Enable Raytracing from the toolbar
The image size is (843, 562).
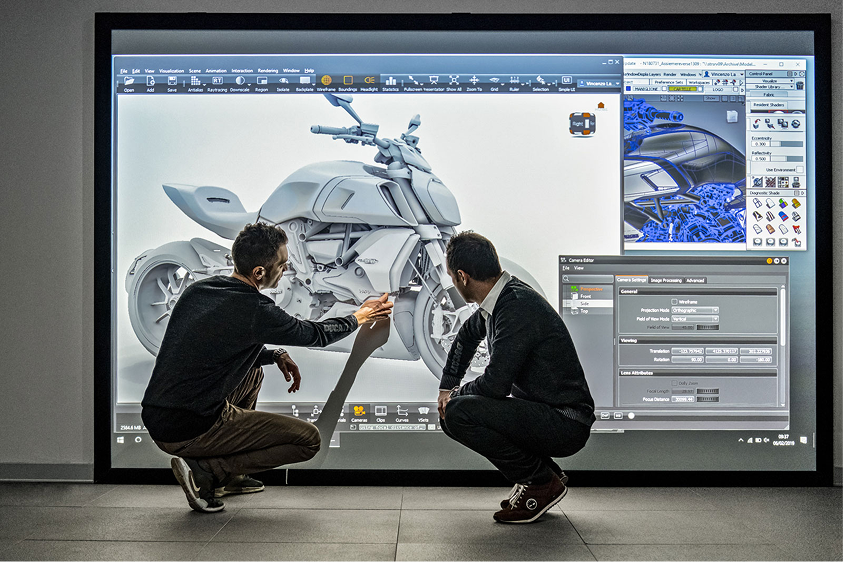point(217,81)
